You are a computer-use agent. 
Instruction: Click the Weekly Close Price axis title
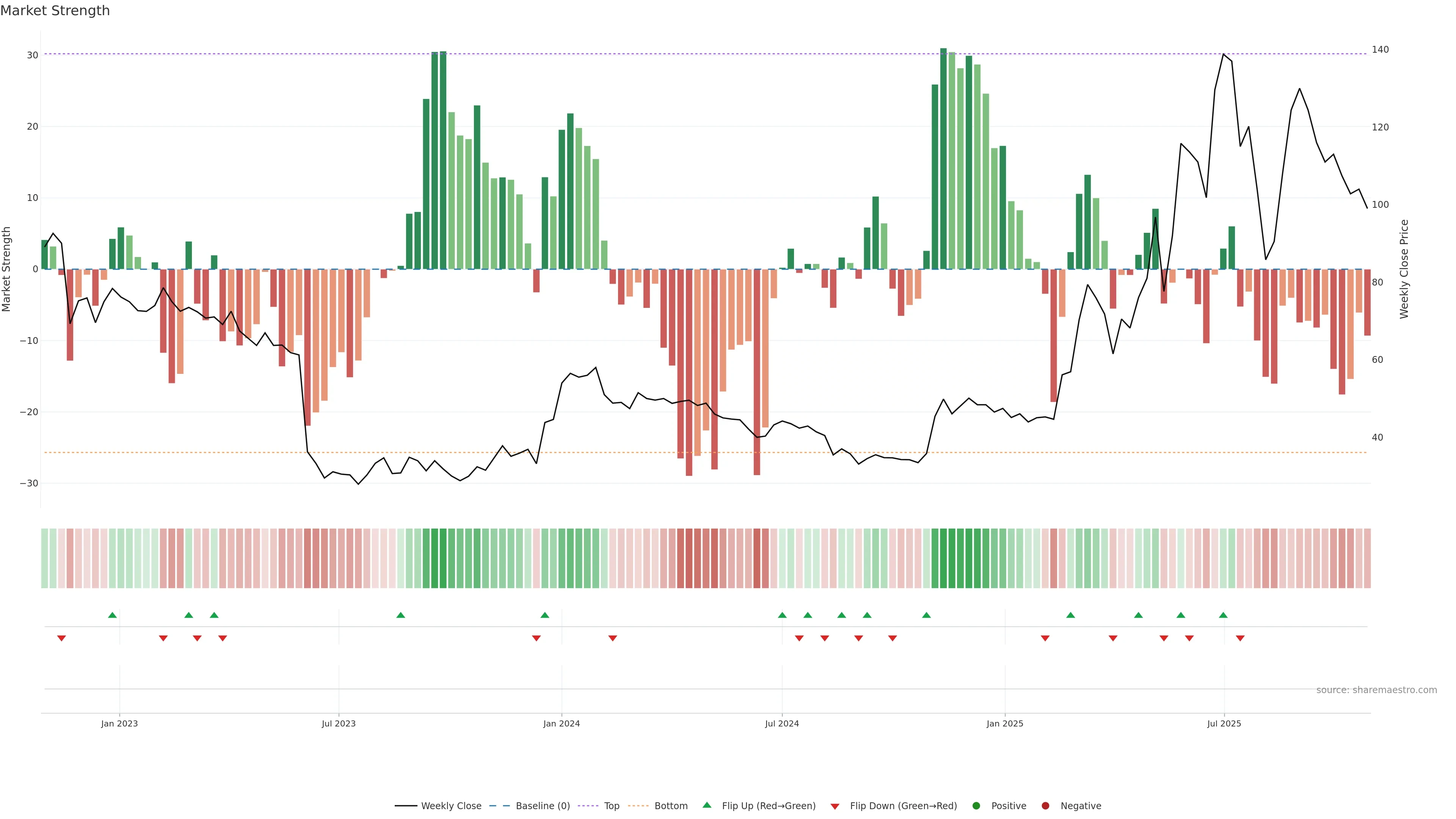[1404, 269]
